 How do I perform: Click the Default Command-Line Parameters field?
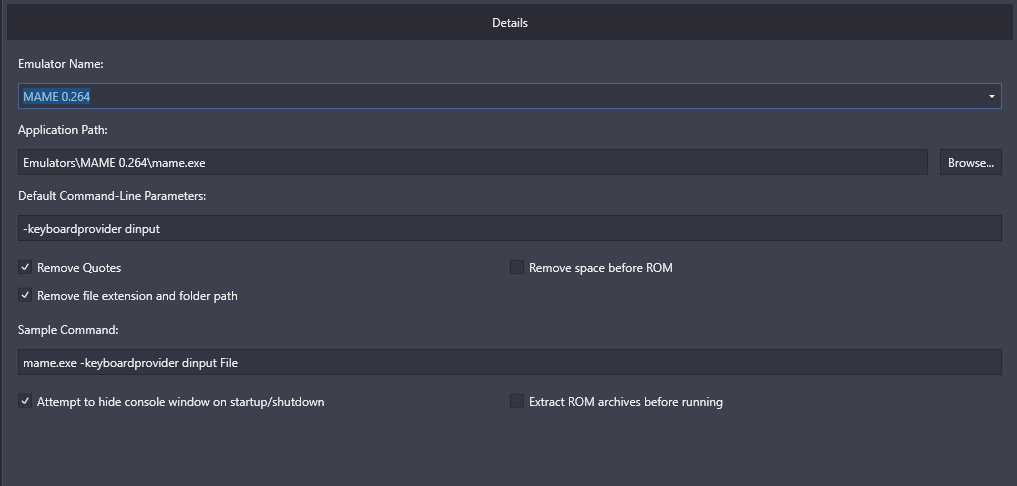pyautogui.click(x=510, y=228)
